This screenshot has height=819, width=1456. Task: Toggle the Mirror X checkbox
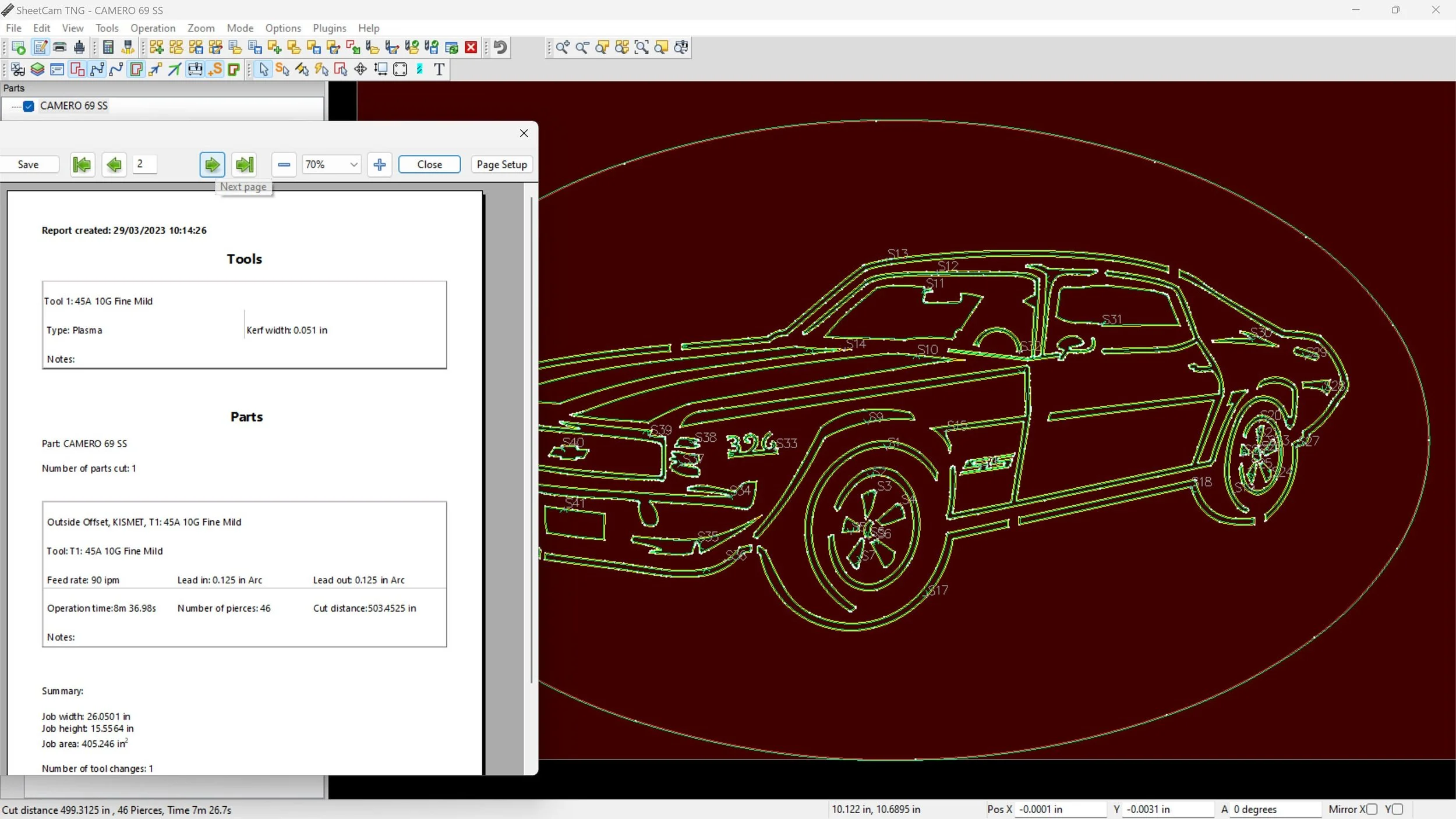point(1372,809)
